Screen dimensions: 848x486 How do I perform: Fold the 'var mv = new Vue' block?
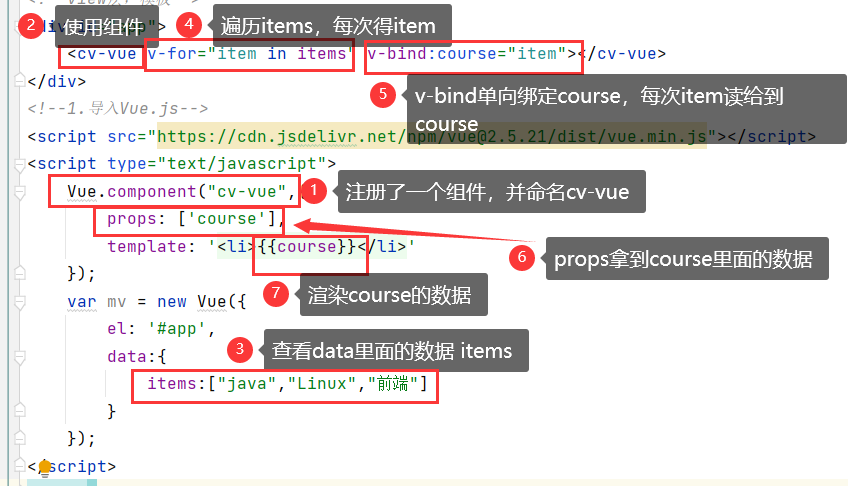point(20,300)
